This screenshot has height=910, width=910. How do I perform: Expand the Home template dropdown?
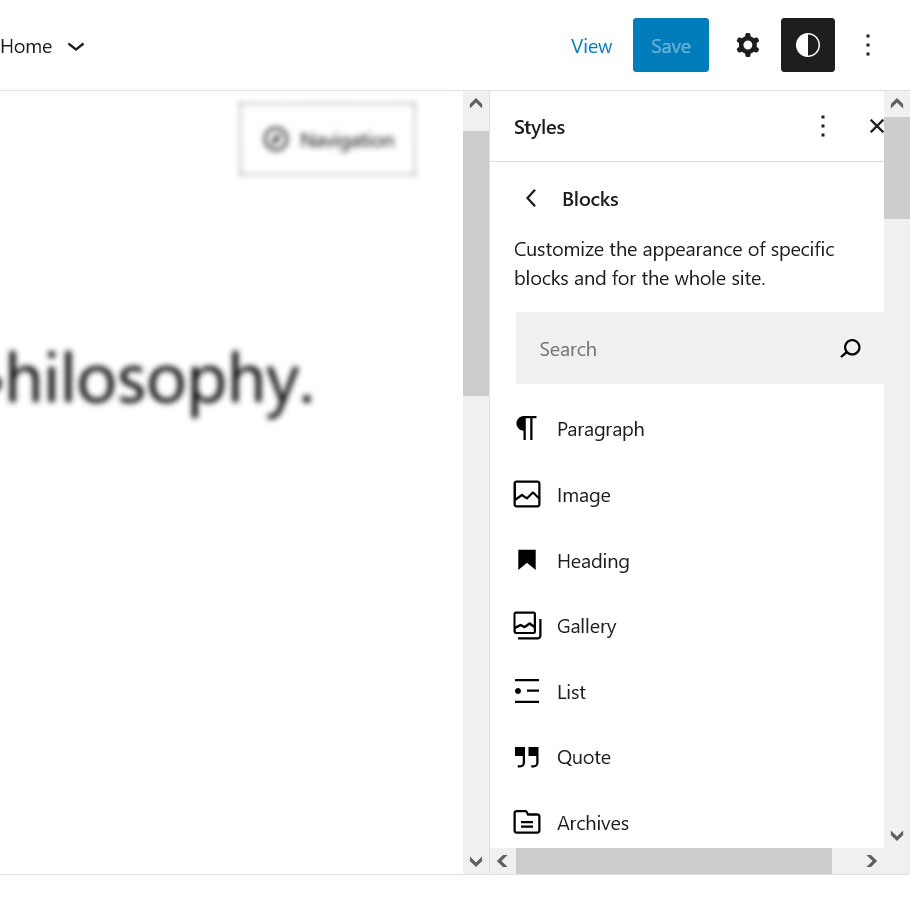click(x=76, y=46)
